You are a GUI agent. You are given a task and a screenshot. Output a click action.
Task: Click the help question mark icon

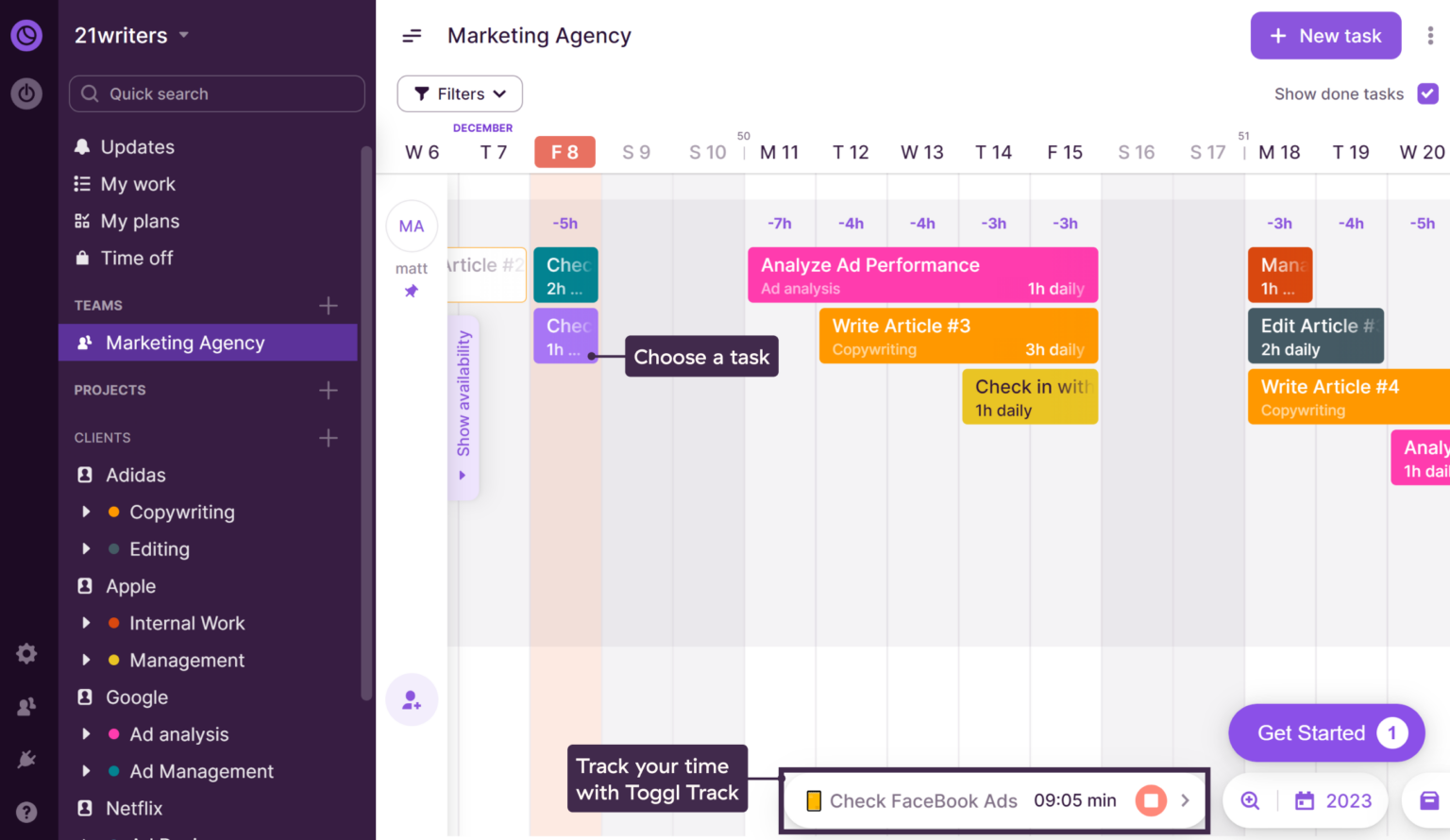pos(26,812)
